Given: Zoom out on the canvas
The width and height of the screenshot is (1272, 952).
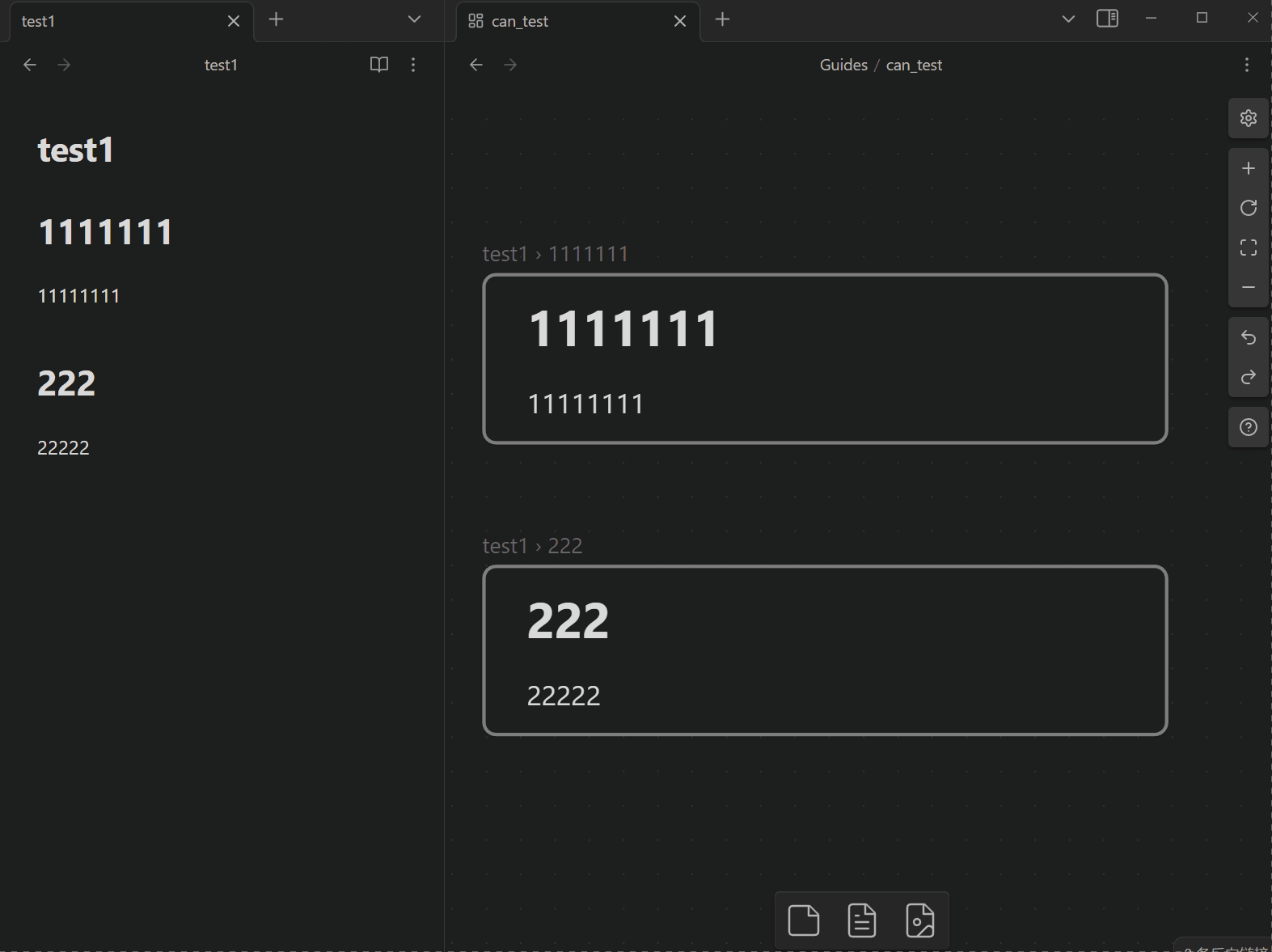Looking at the screenshot, I should pyautogui.click(x=1248, y=287).
